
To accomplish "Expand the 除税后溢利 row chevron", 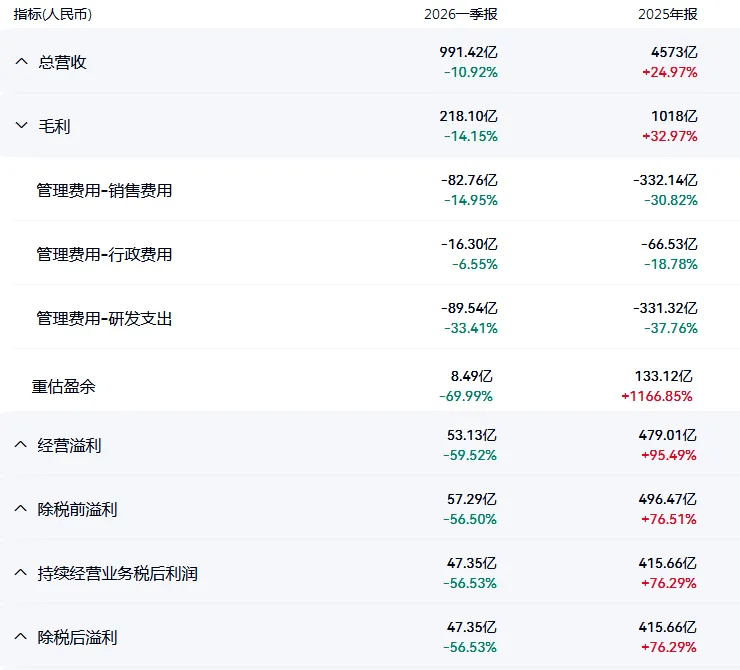I will [20, 636].
